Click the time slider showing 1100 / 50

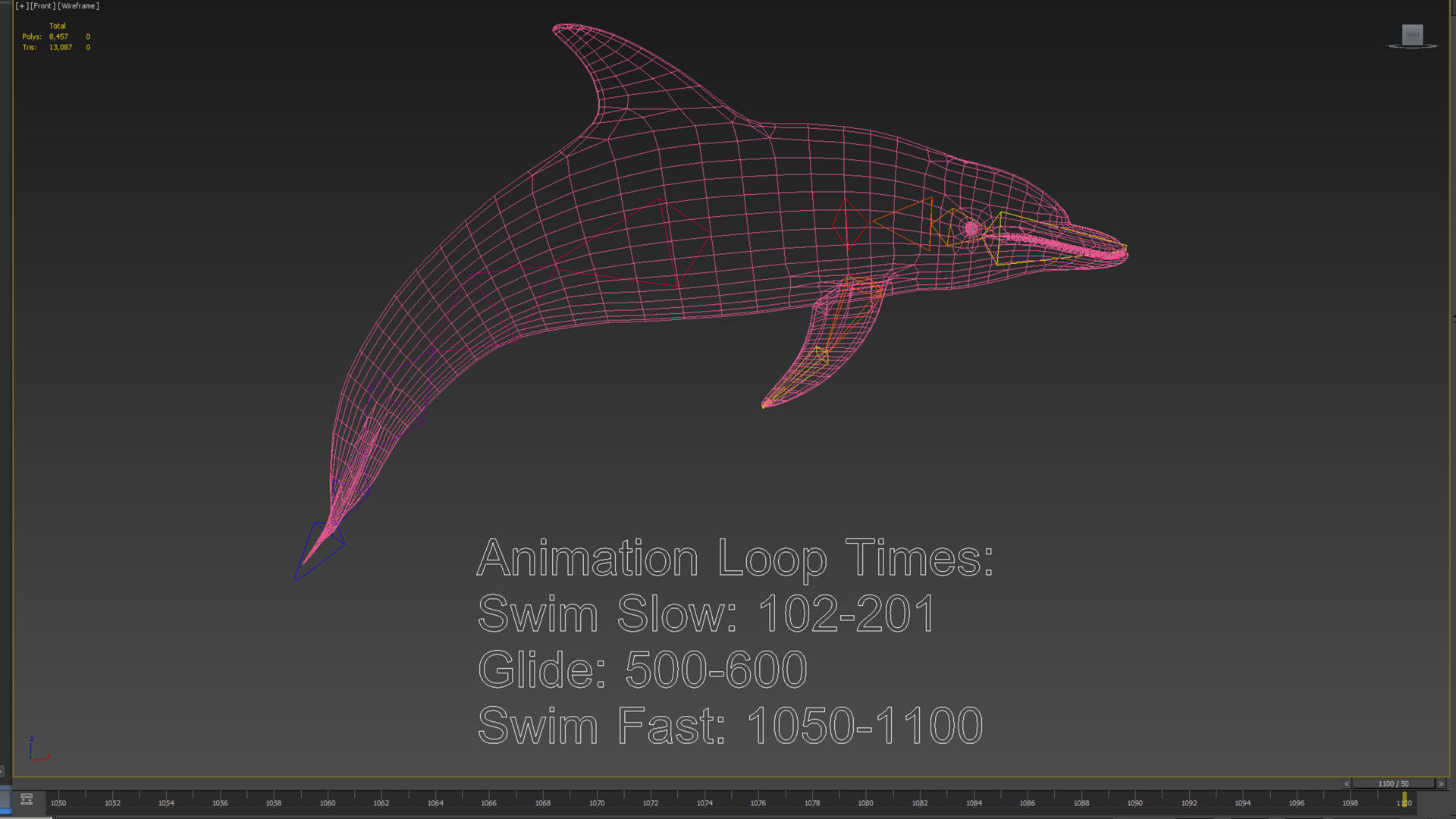click(1394, 784)
